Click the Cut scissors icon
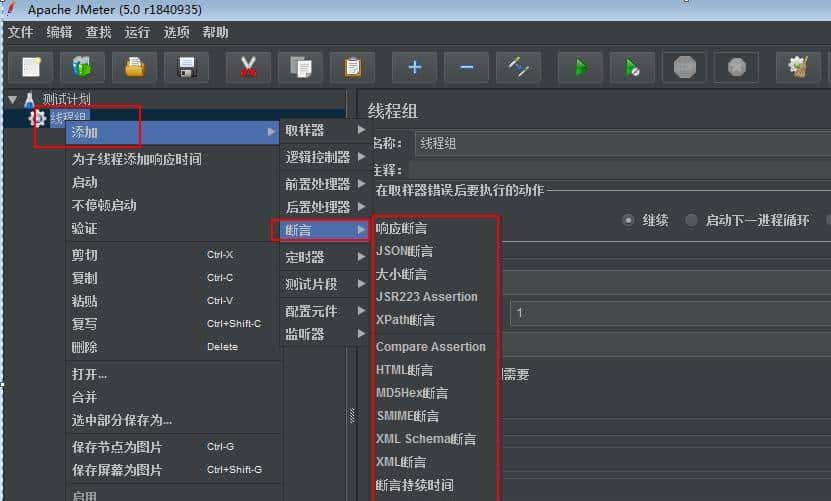Image resolution: width=831 pixels, height=501 pixels. (248, 67)
